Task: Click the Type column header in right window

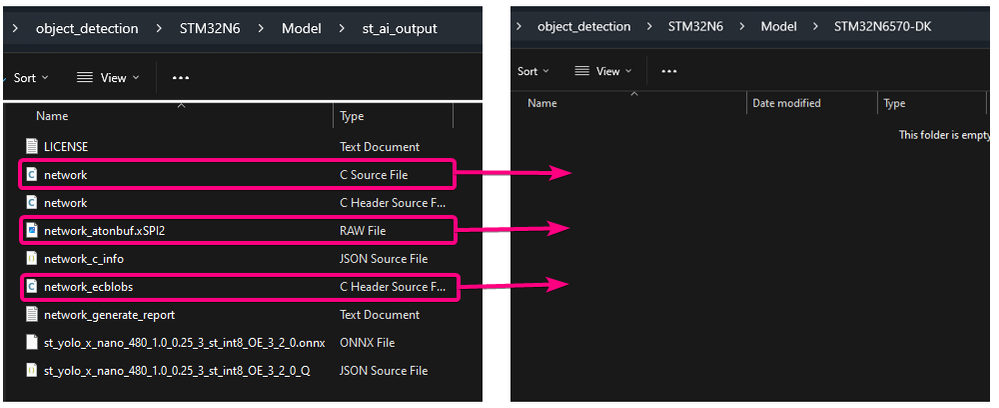Action: pos(894,103)
